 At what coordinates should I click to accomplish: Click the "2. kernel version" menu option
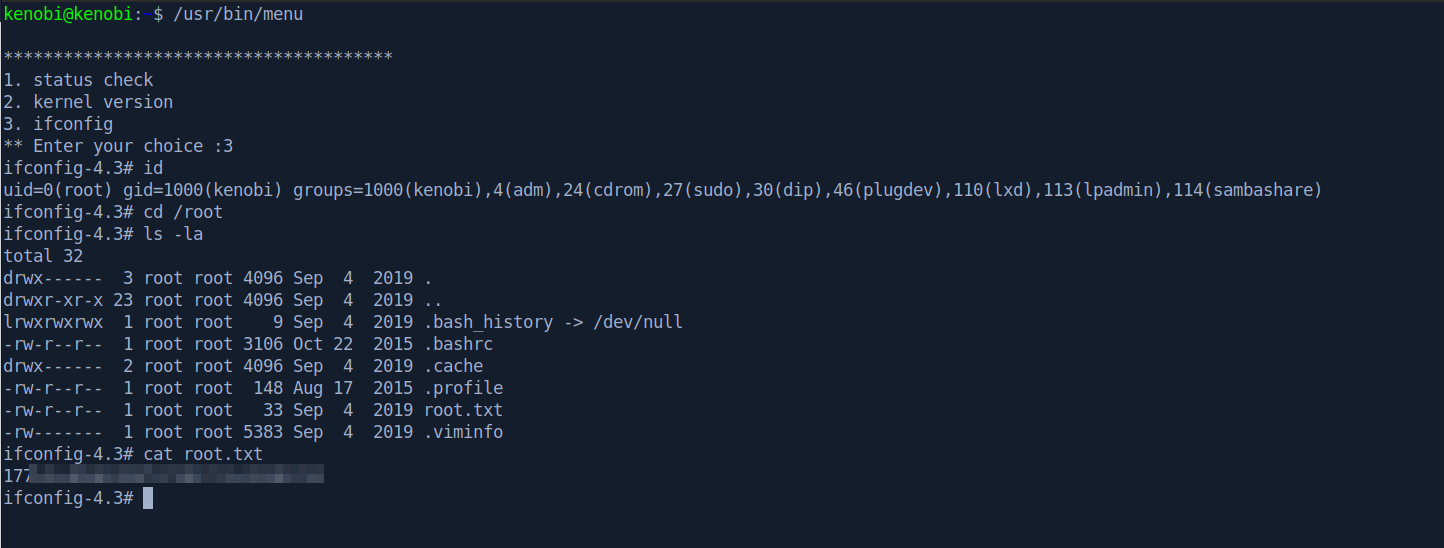point(88,102)
